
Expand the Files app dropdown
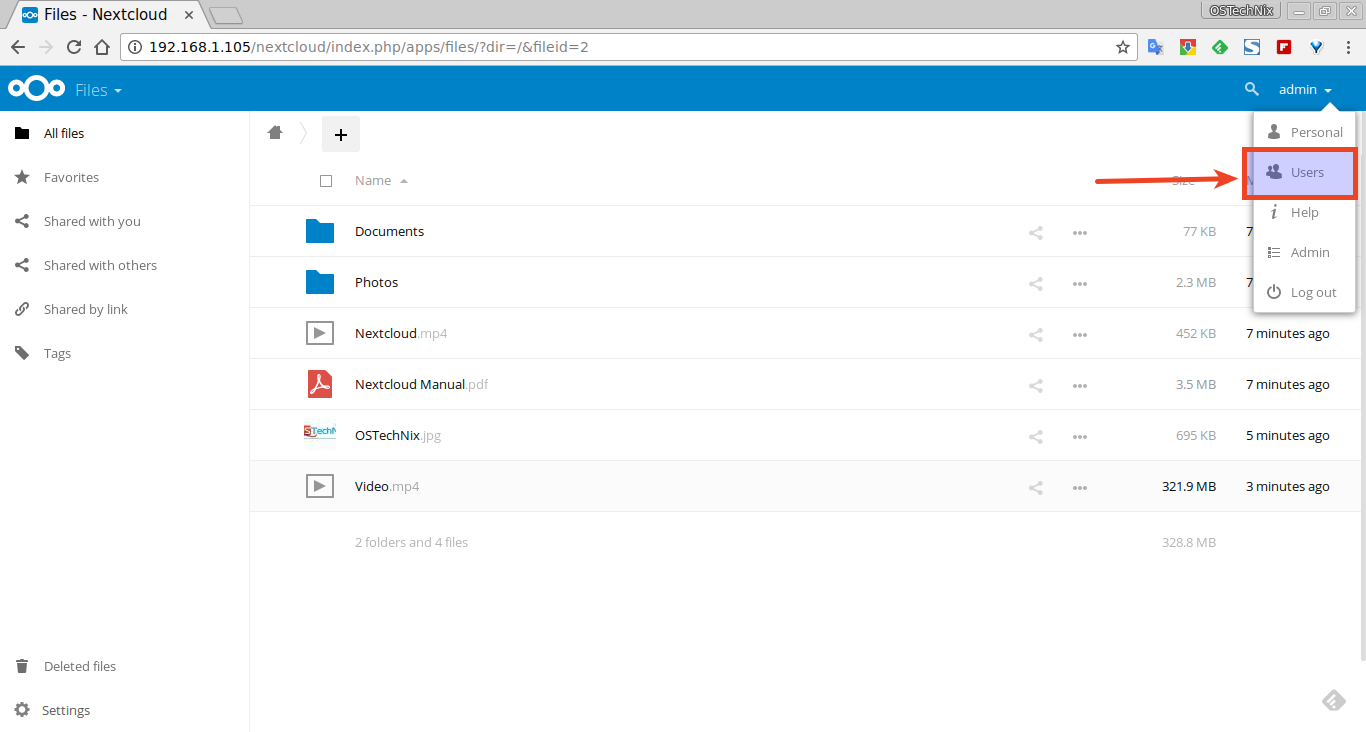(98, 90)
